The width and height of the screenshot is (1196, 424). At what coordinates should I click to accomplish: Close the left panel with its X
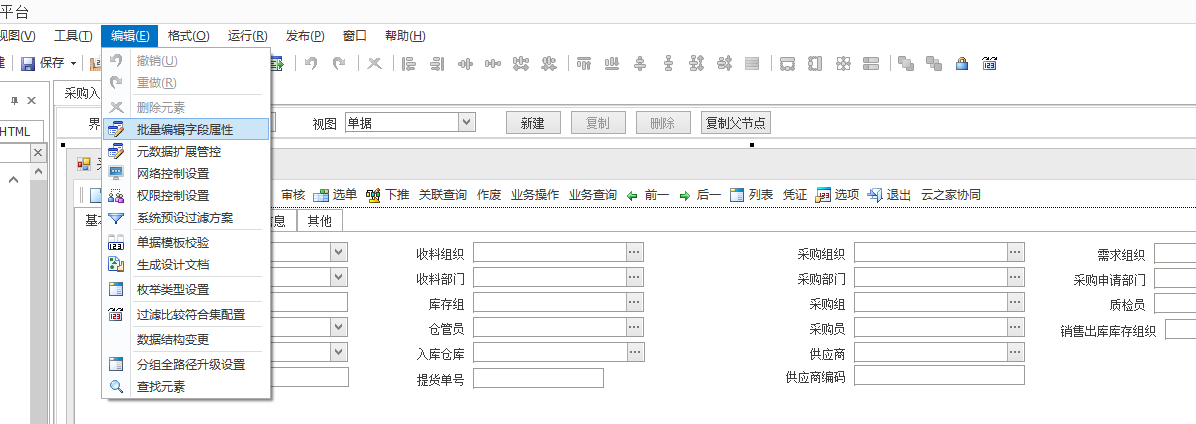[x=31, y=100]
